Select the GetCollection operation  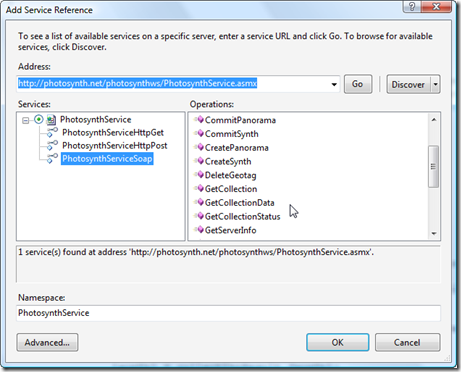(231, 189)
